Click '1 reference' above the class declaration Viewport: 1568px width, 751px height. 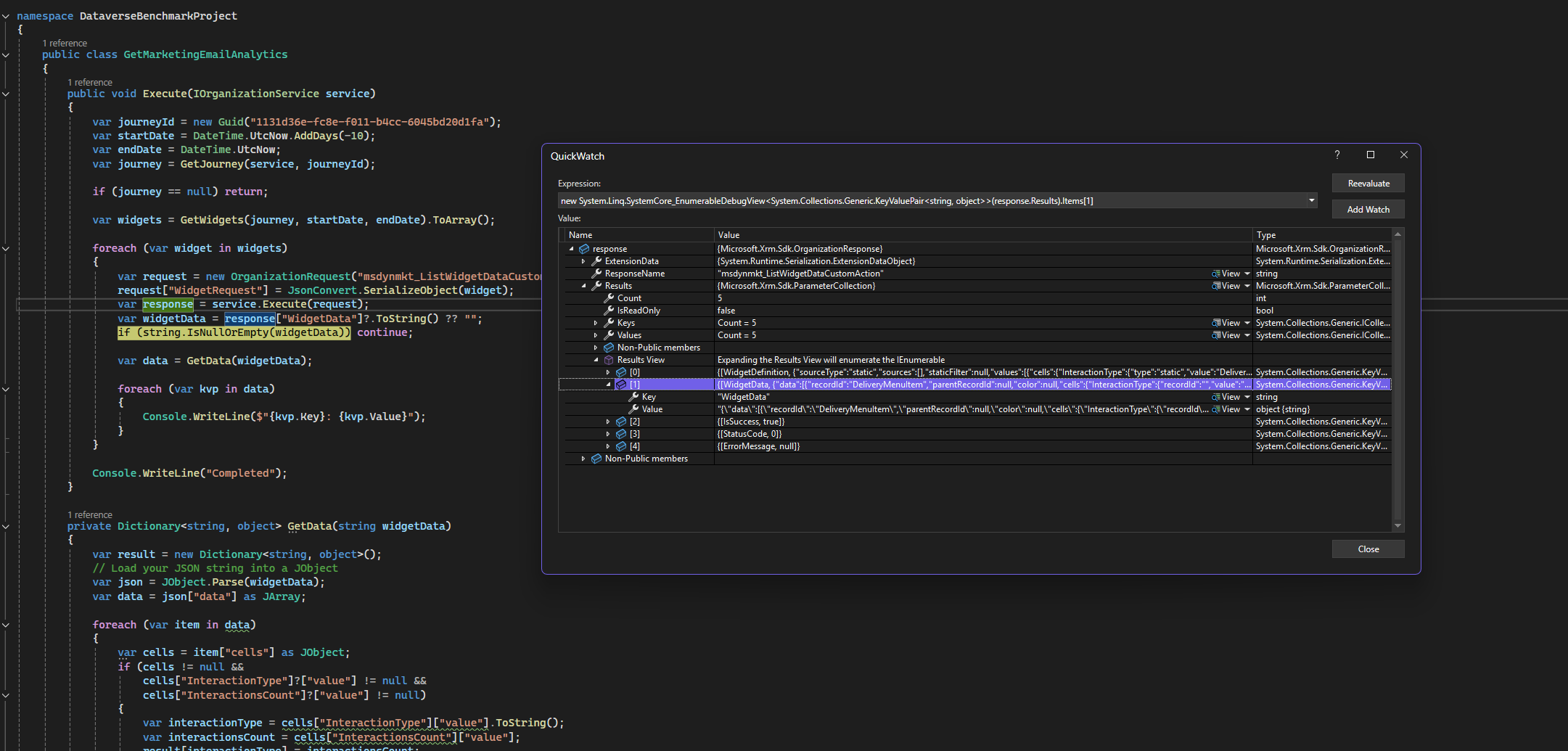pyautogui.click(x=65, y=44)
